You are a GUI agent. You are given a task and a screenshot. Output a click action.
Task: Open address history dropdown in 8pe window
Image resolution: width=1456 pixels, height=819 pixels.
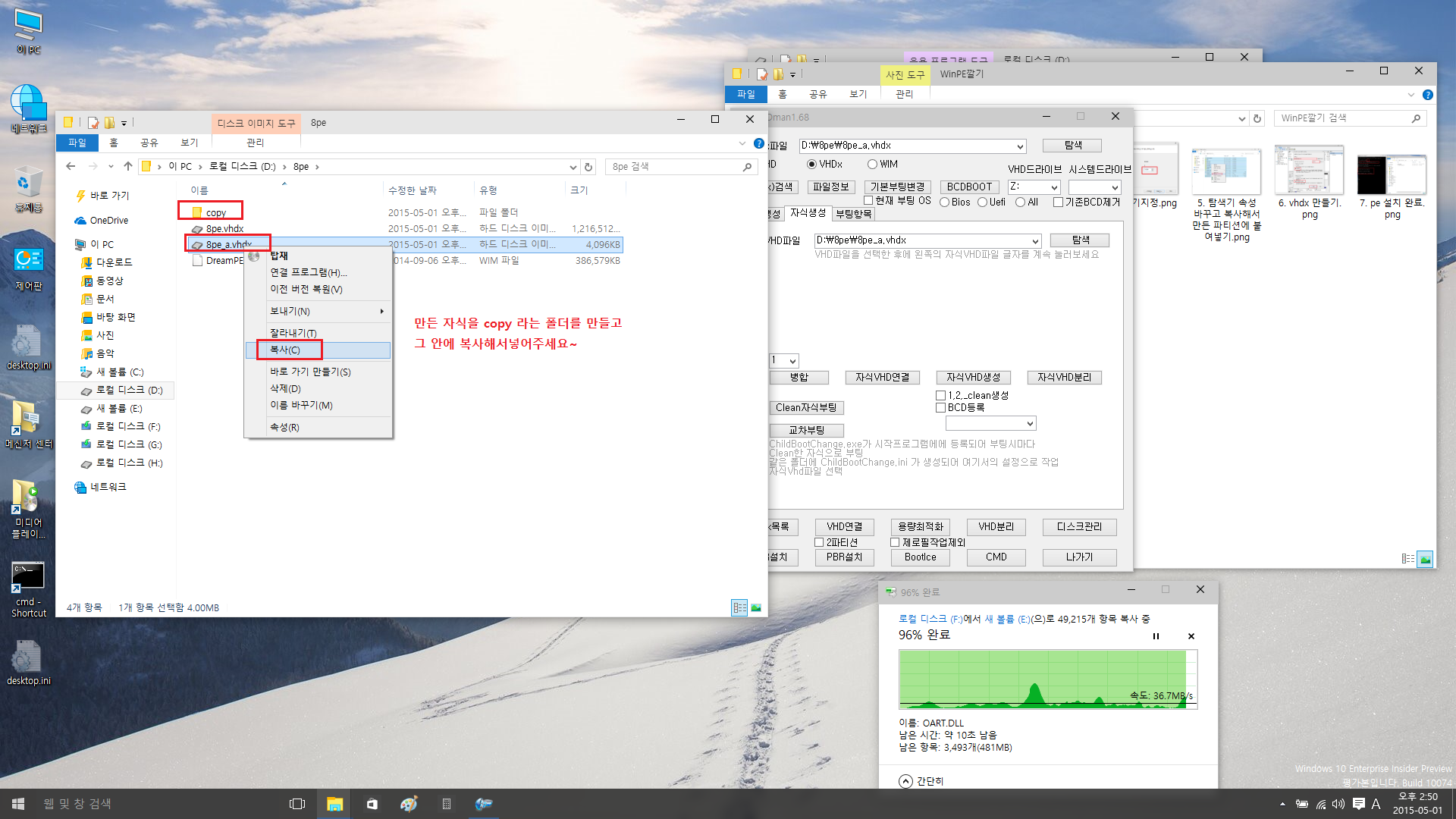(573, 167)
